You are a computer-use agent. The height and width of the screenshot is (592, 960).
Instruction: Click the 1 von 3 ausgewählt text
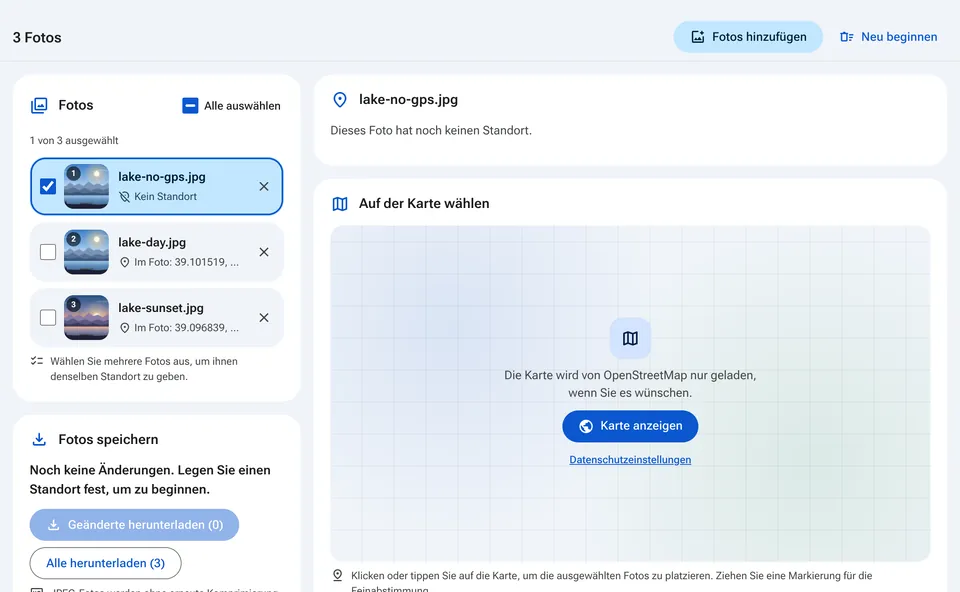pos(74,140)
